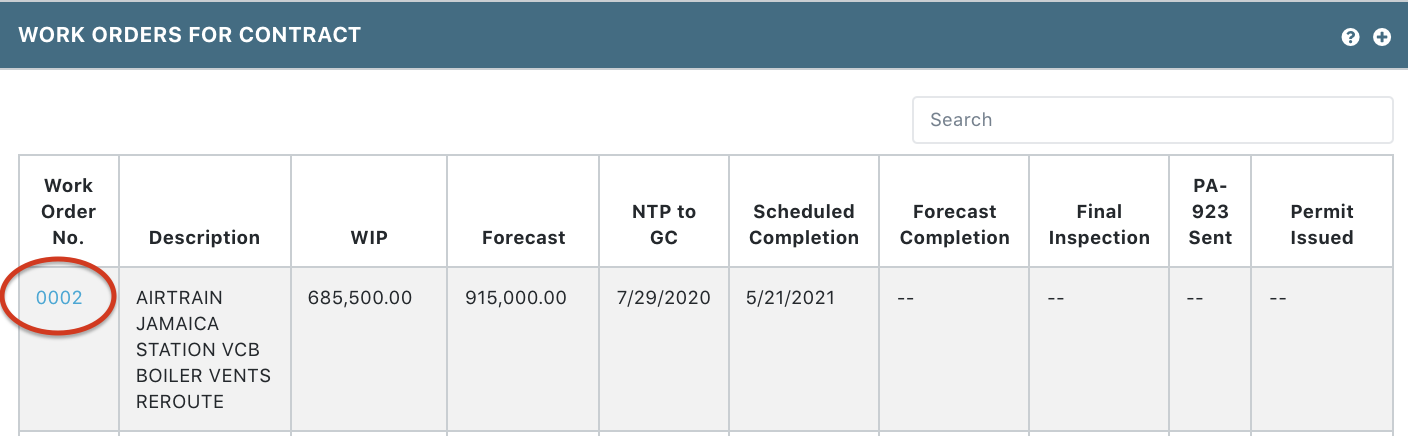Select the WIP value 685,500.00
Viewport: 1408px width, 436px height.
(x=359, y=298)
